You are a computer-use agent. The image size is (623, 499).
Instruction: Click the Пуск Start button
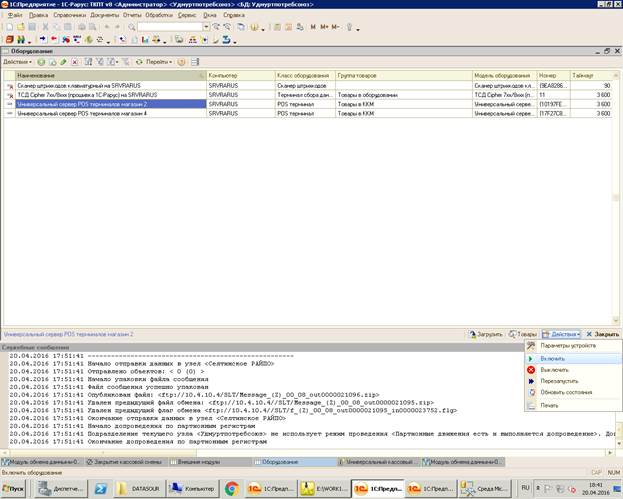13,488
